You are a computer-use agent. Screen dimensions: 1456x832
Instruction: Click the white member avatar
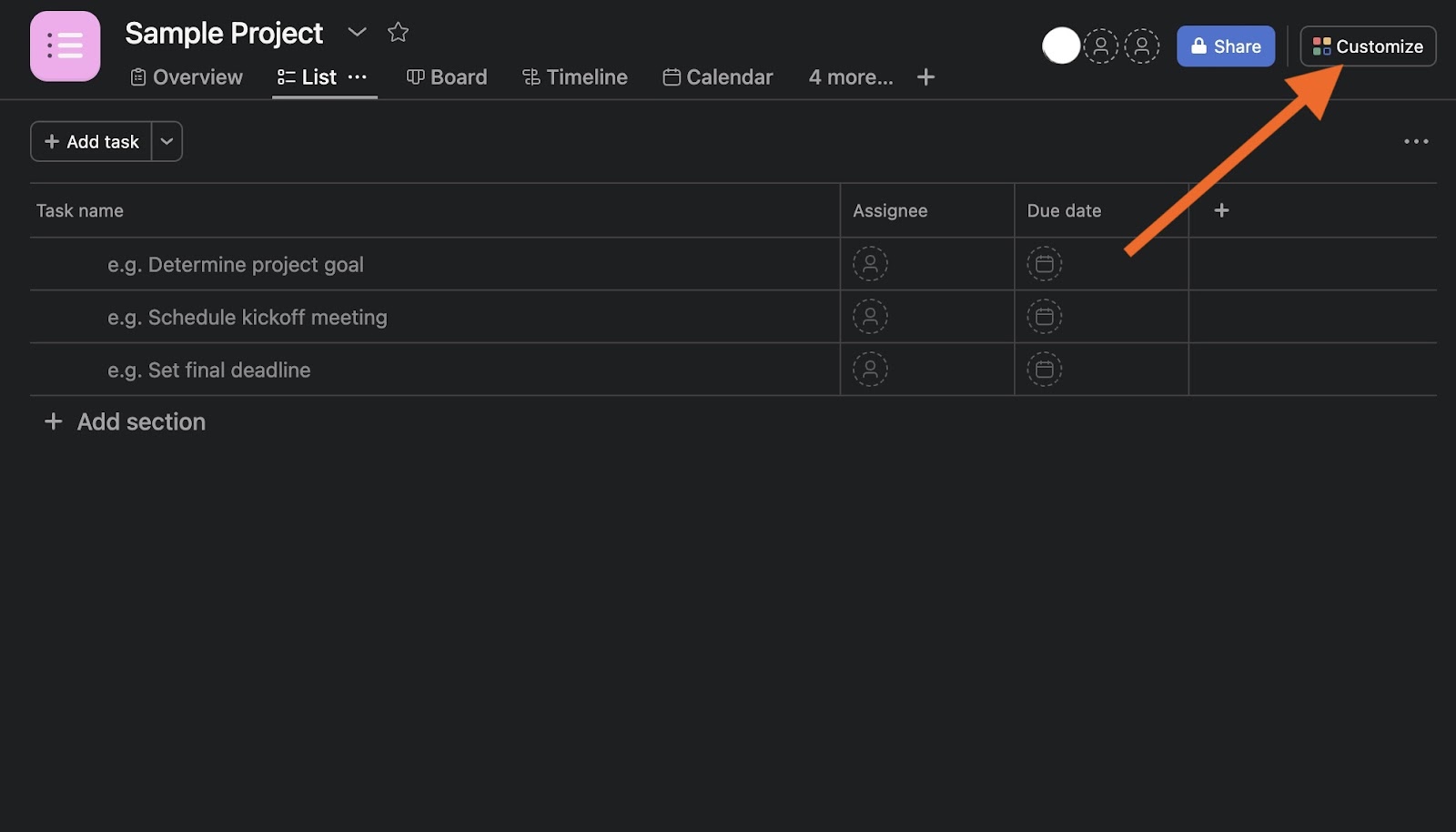(1061, 46)
